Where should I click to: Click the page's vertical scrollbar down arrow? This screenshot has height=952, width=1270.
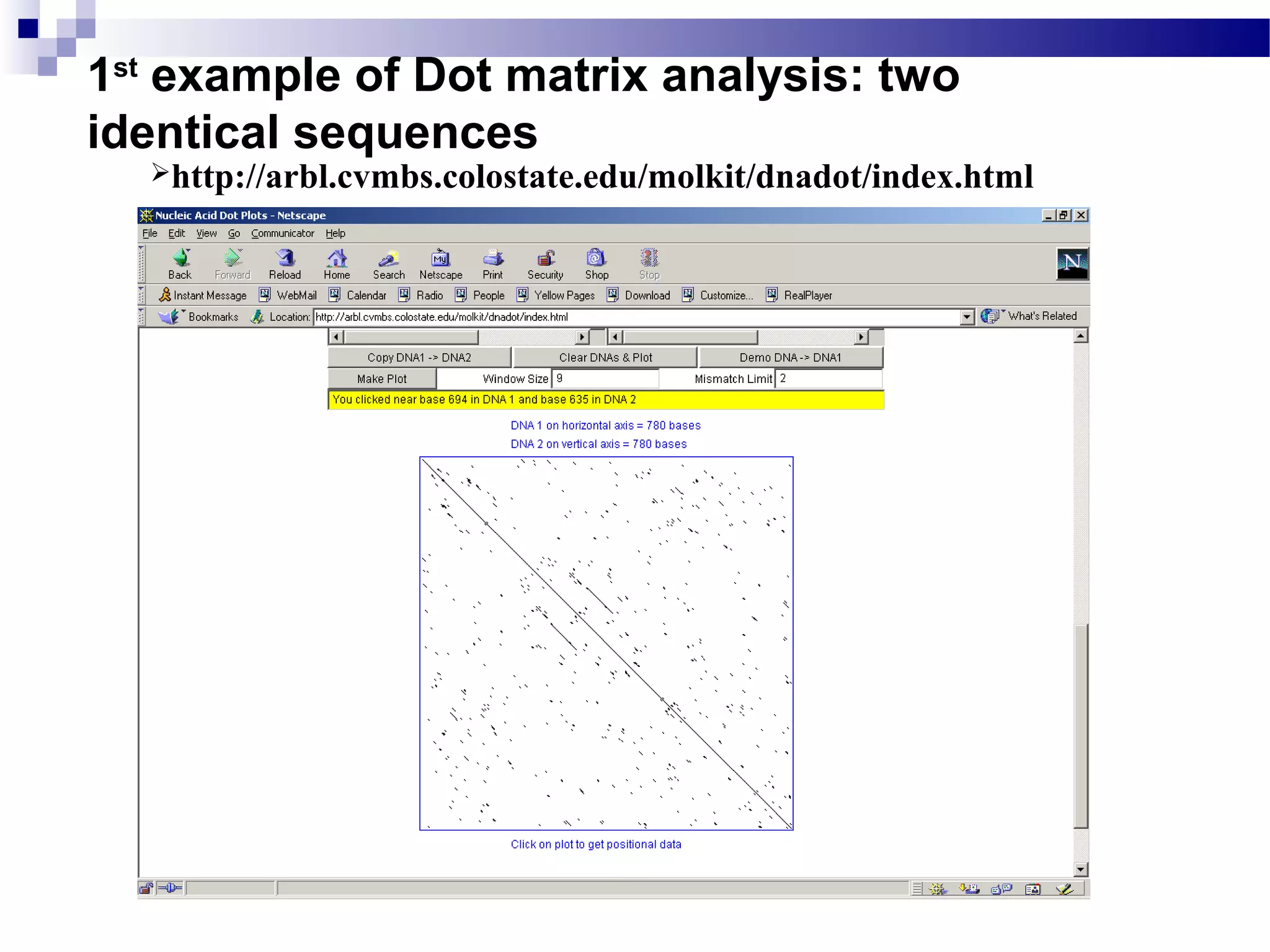(1081, 870)
